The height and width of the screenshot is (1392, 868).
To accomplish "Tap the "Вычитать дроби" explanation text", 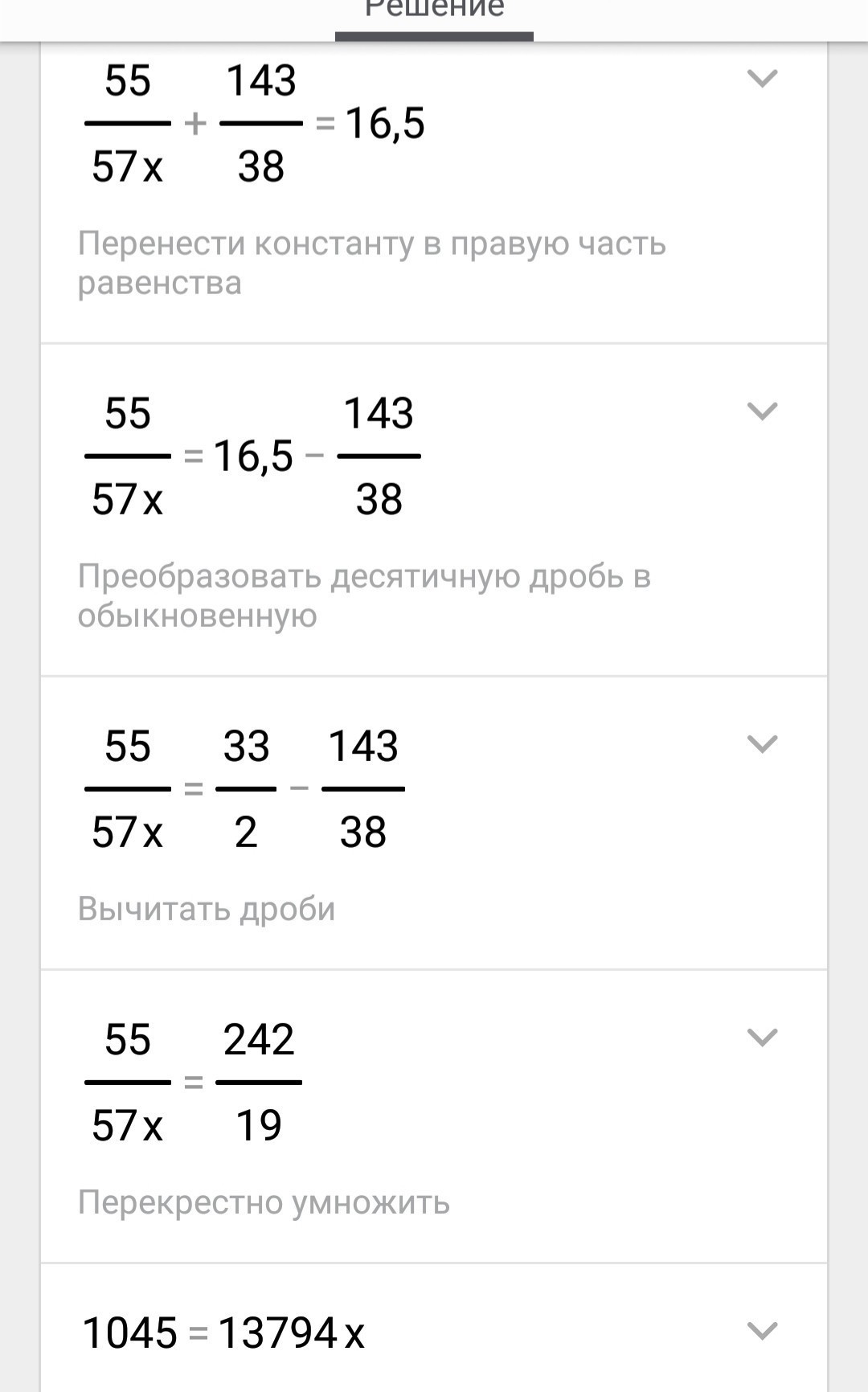I will tap(207, 909).
